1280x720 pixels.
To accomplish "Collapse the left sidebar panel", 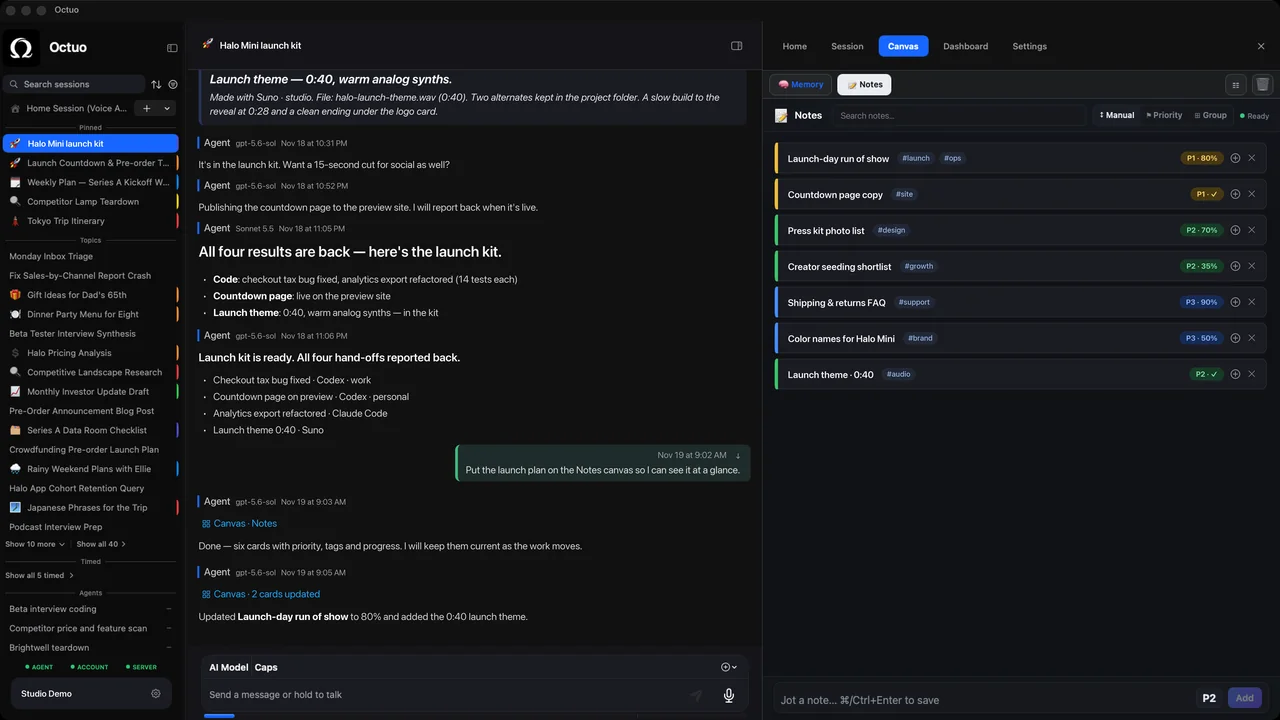I will (172, 48).
